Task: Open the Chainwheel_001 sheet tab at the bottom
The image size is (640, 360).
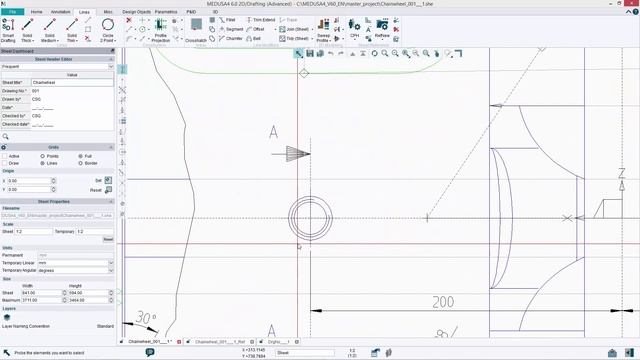Action: tap(150, 342)
